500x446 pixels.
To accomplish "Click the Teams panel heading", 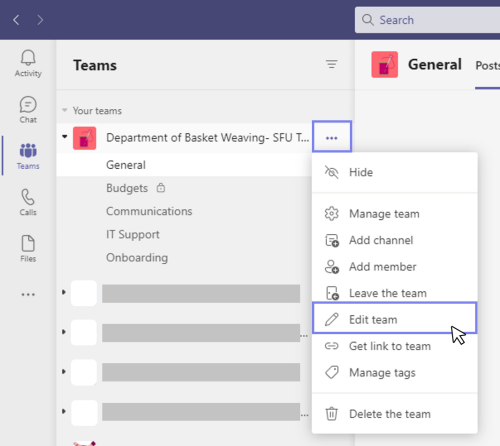I will pos(95,65).
